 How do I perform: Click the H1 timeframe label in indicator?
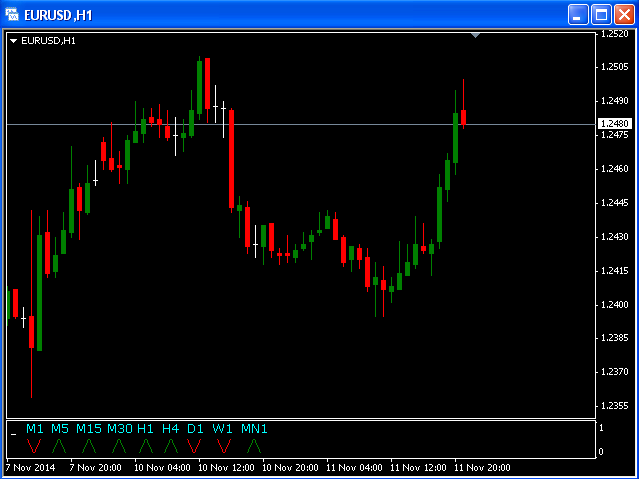tap(145, 429)
